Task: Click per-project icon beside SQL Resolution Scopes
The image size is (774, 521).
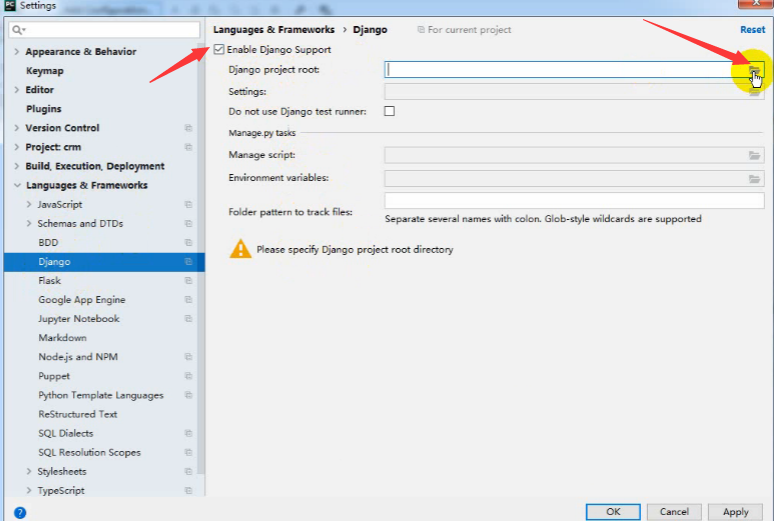Action: pyautogui.click(x=188, y=452)
